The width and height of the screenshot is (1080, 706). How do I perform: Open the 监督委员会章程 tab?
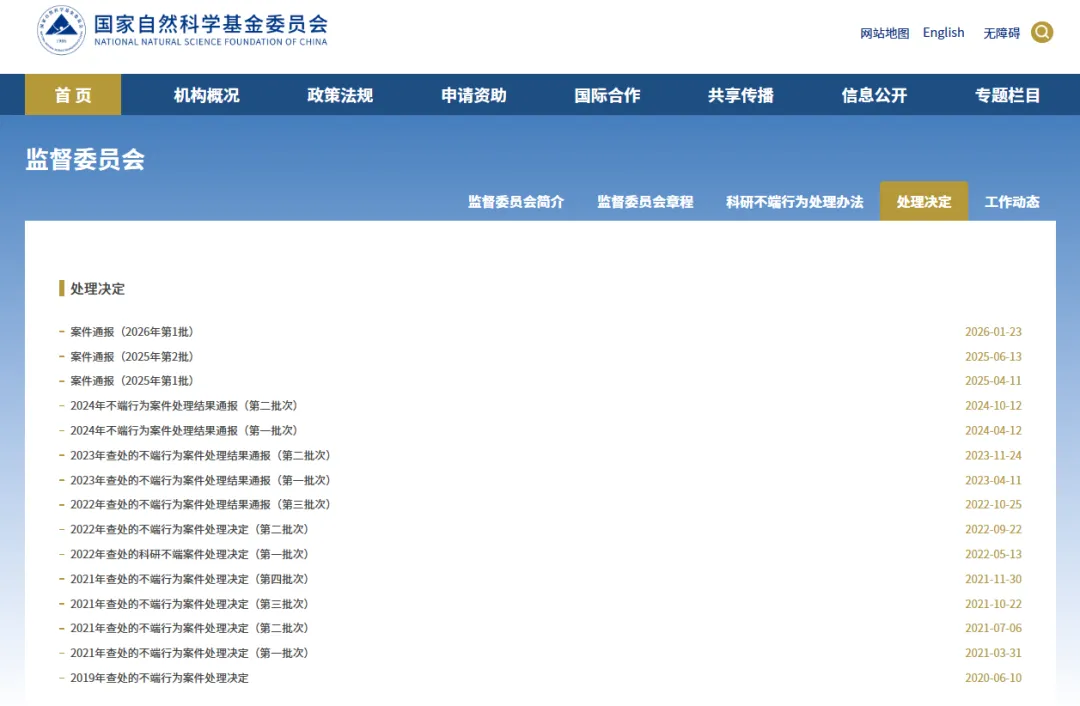click(x=645, y=202)
